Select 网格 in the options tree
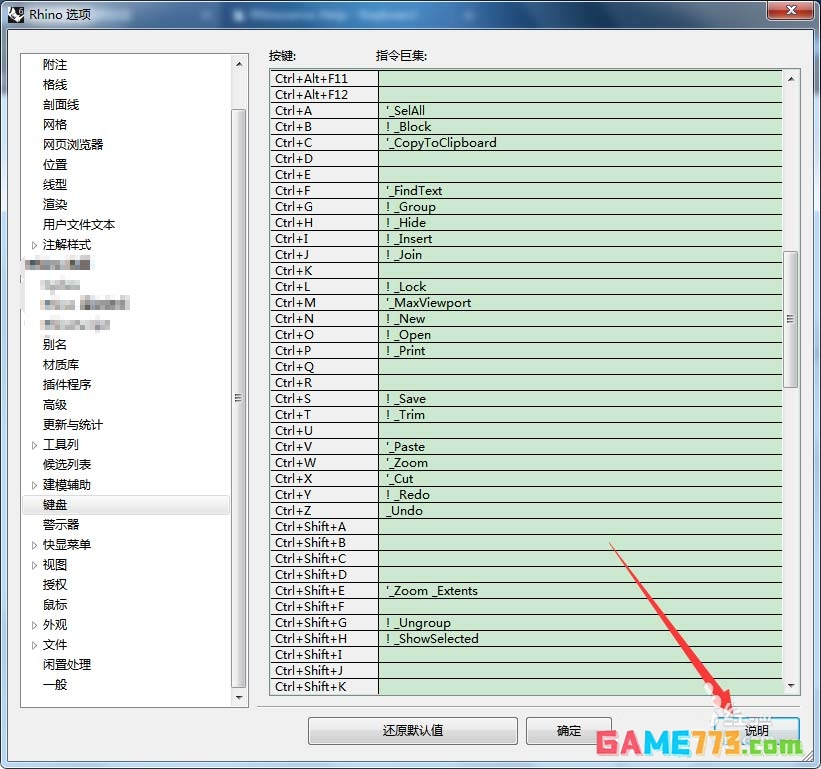The width and height of the screenshot is (821, 769). [55, 125]
